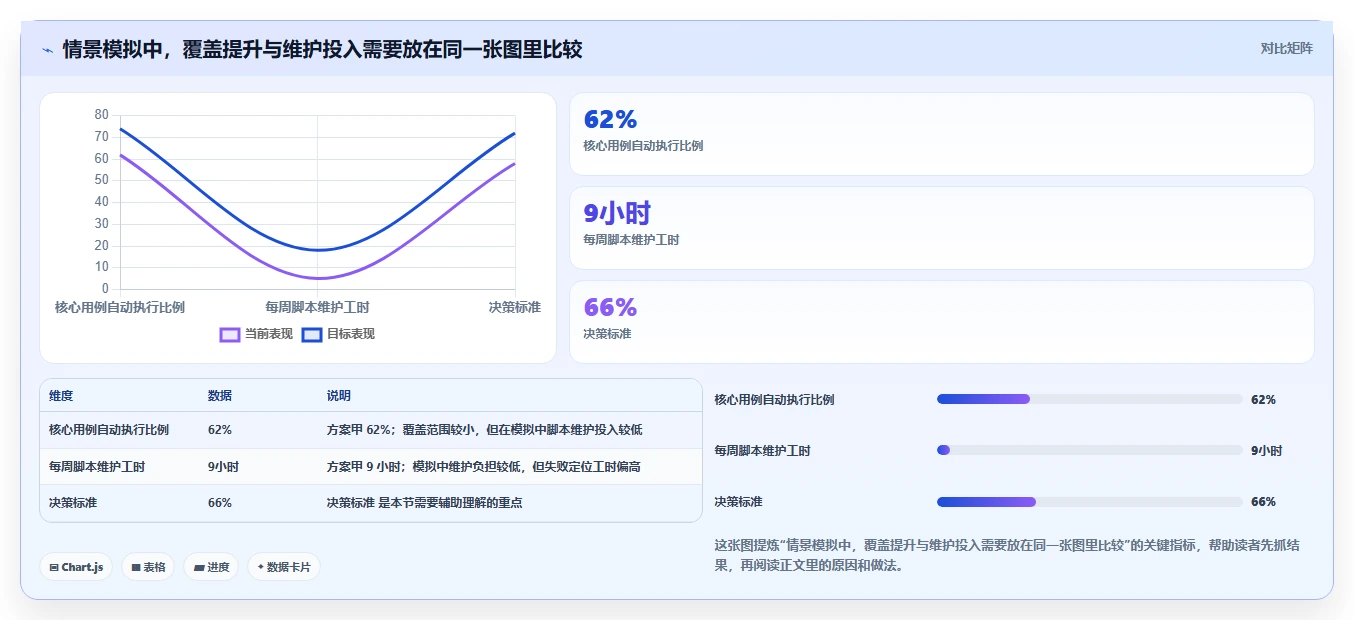Click the summary paragraph starting 这张图提炼

pyautogui.click(x=1007, y=555)
